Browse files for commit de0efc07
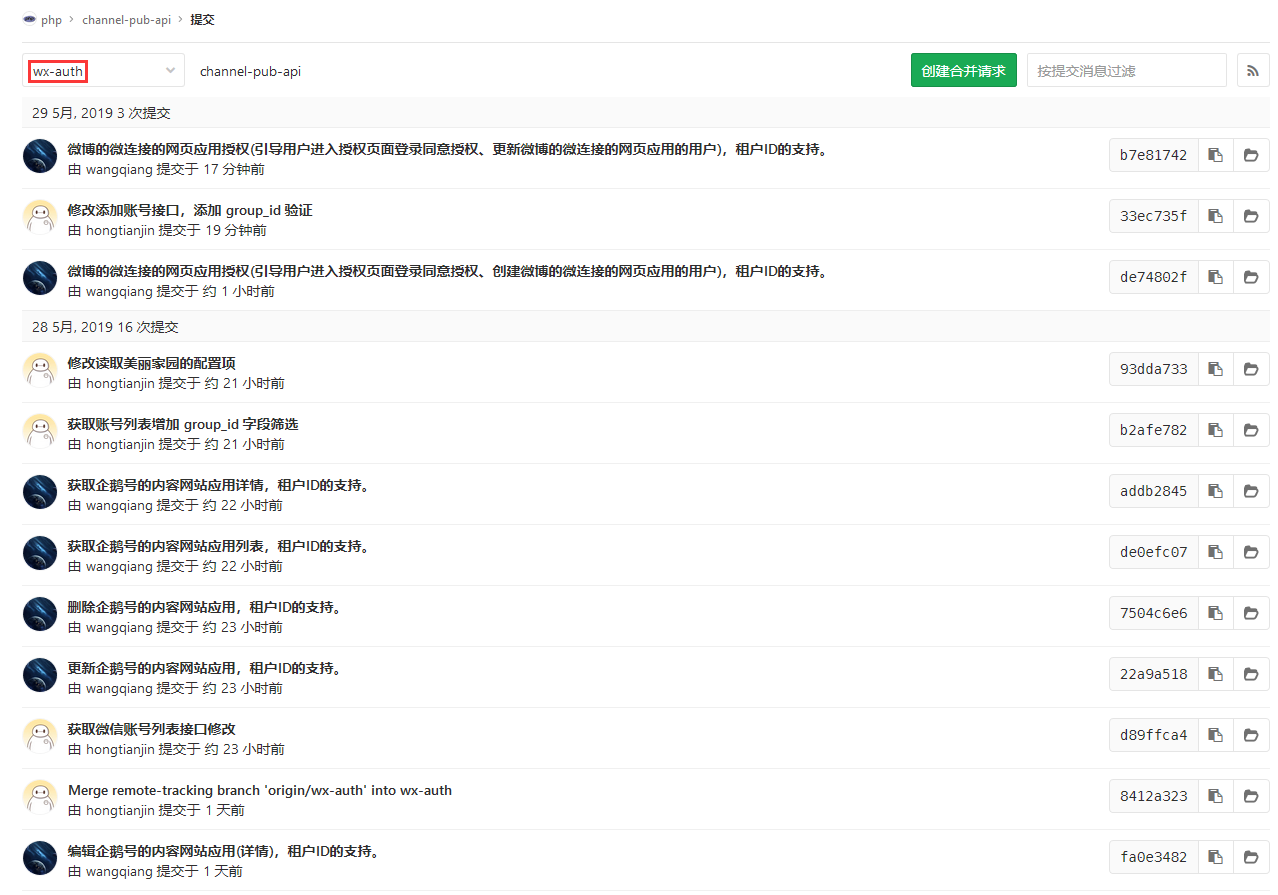The width and height of the screenshot is (1278, 895). (x=1251, y=552)
